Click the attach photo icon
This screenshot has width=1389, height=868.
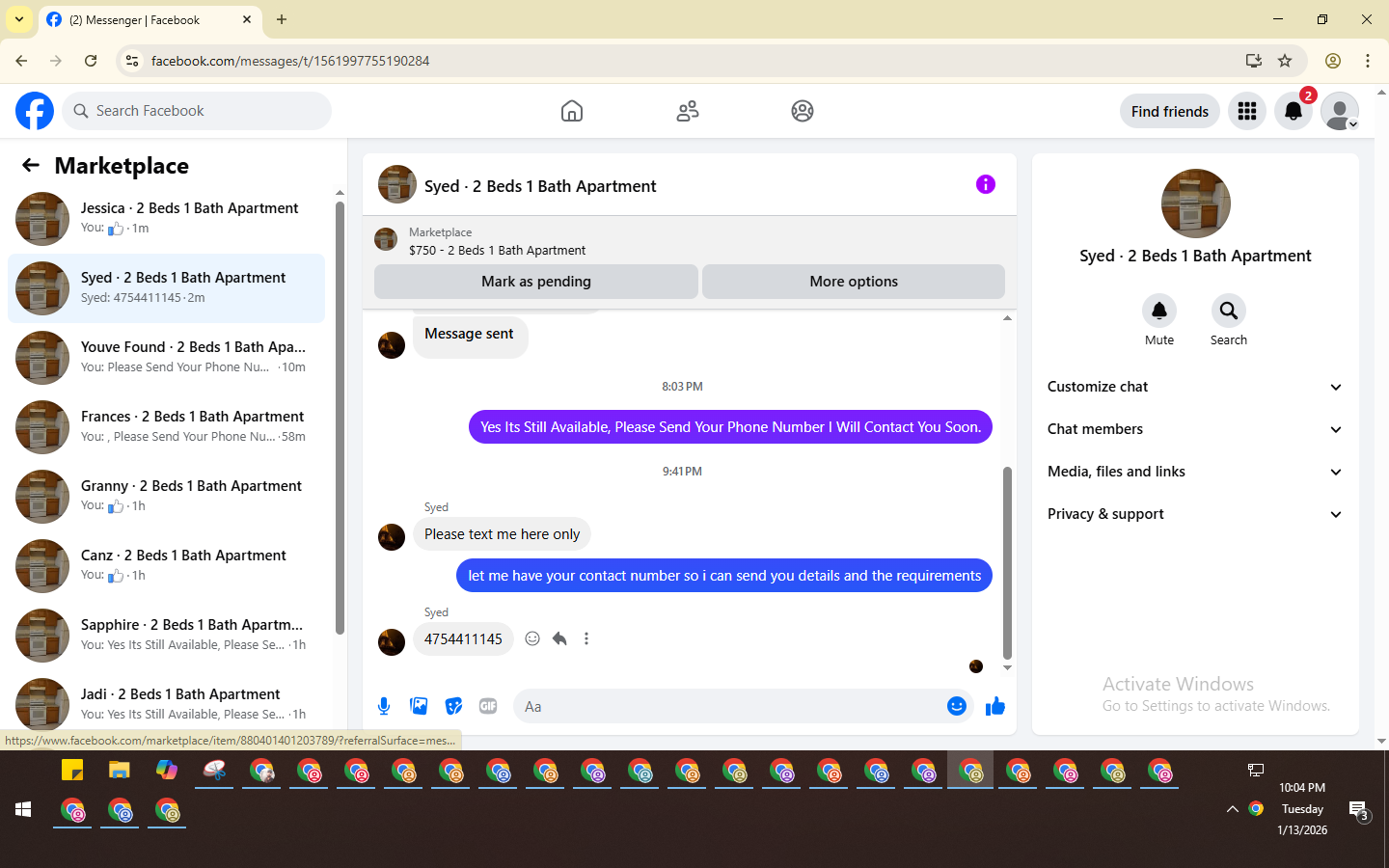pyautogui.click(x=419, y=706)
